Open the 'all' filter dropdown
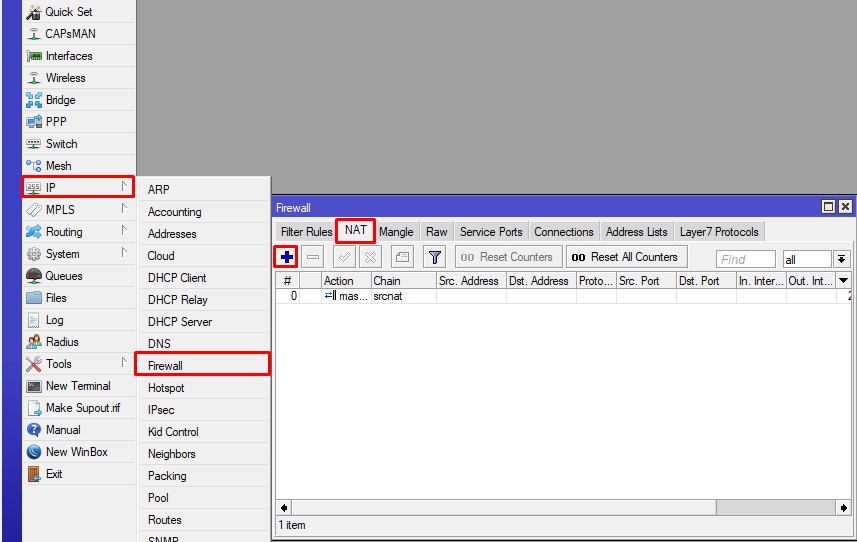Viewport: 857px width, 542px height. coord(842,259)
